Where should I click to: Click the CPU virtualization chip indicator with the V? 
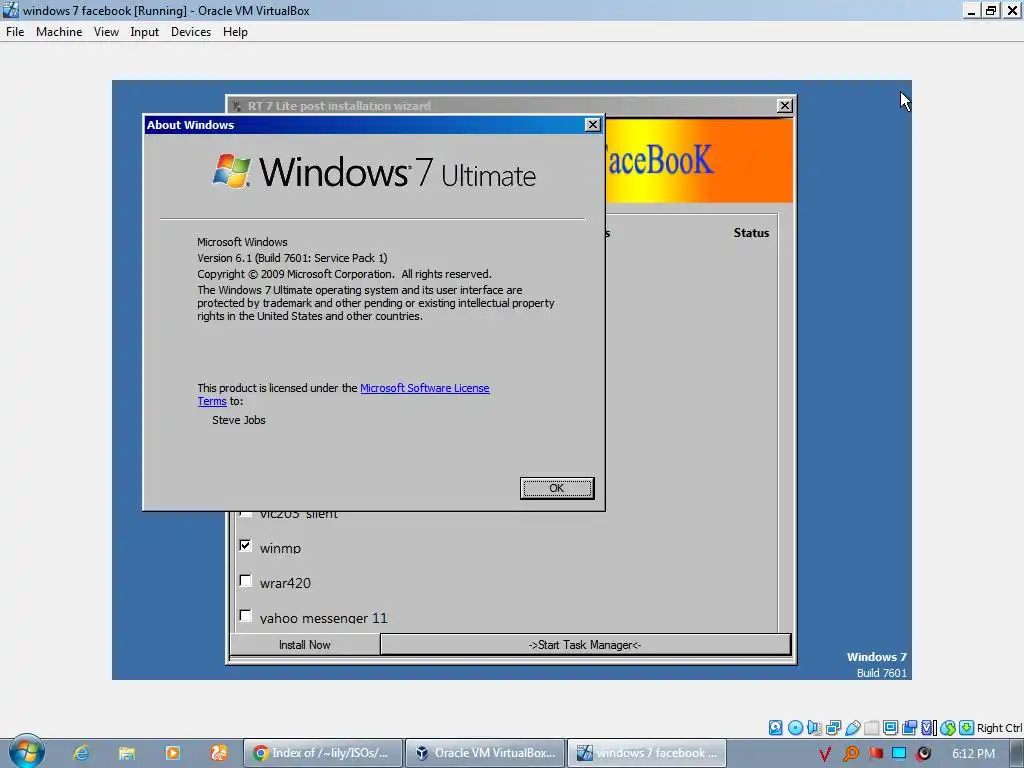click(x=928, y=728)
